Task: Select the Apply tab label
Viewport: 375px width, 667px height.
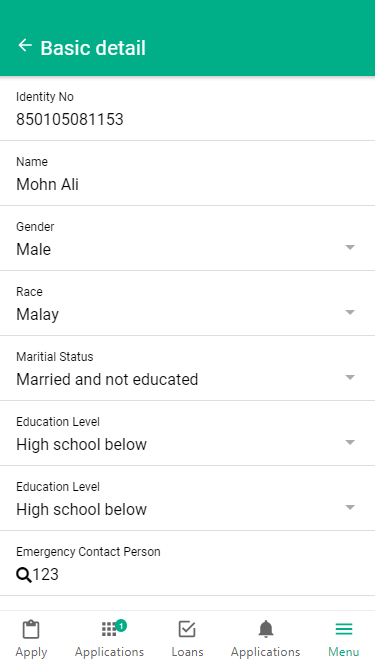Action: pos(31,652)
